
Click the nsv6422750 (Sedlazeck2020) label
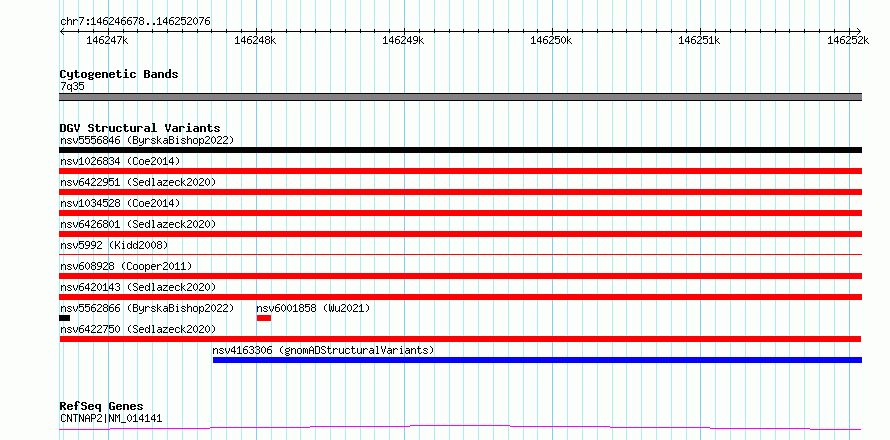(x=138, y=329)
